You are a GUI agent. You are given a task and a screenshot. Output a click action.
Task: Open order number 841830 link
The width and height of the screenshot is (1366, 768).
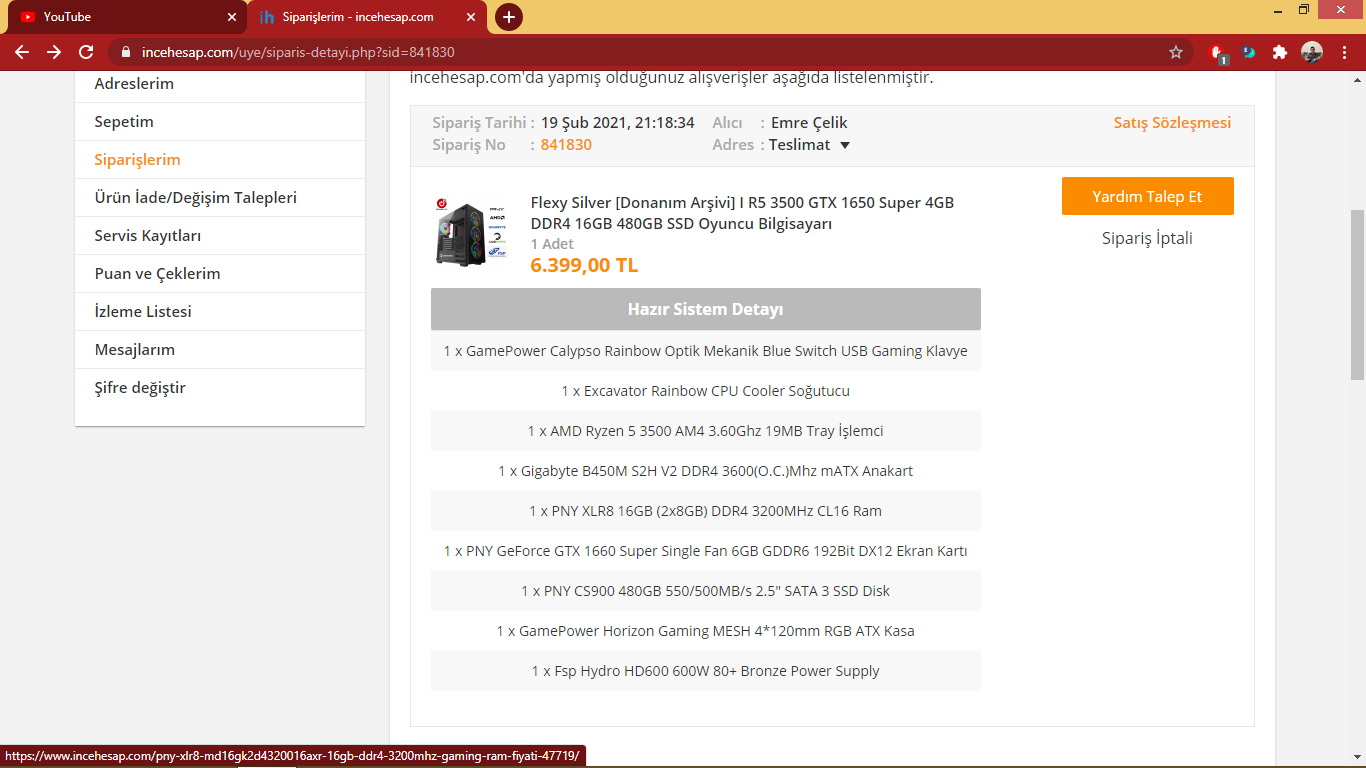[566, 145]
